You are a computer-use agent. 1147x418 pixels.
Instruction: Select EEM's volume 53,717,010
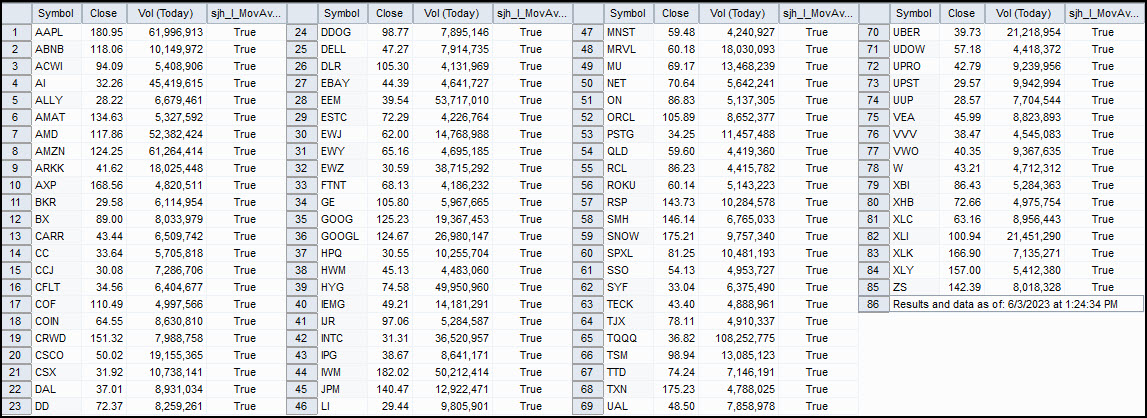[453, 100]
